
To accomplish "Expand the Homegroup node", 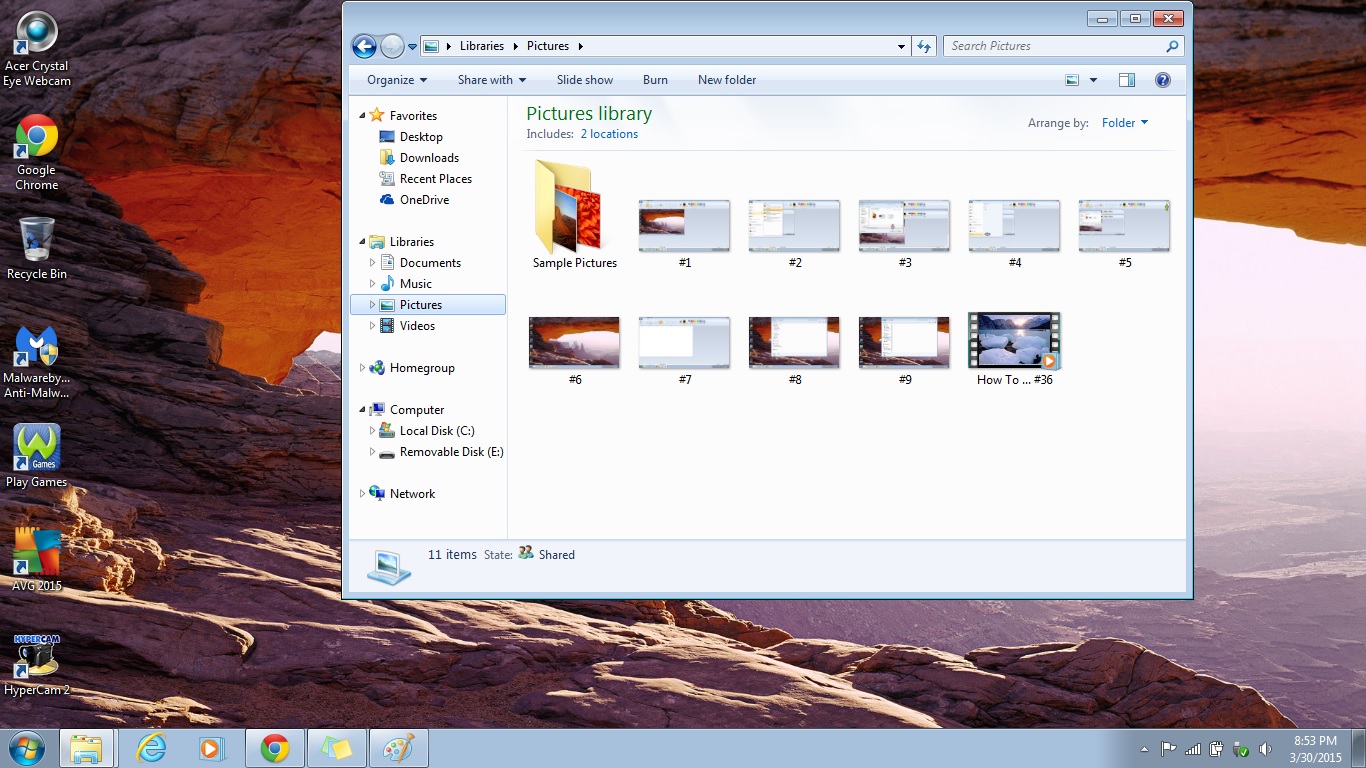I will click(x=363, y=368).
